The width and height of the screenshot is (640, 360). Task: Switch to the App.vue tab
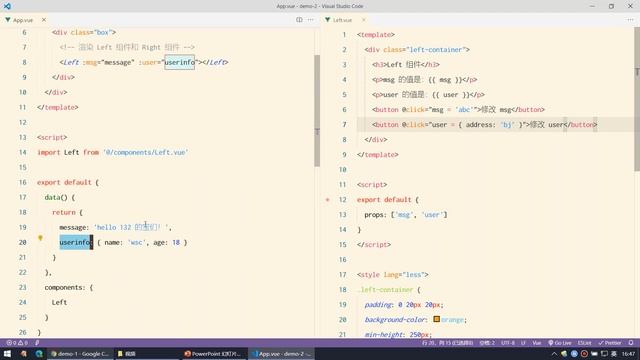point(23,20)
